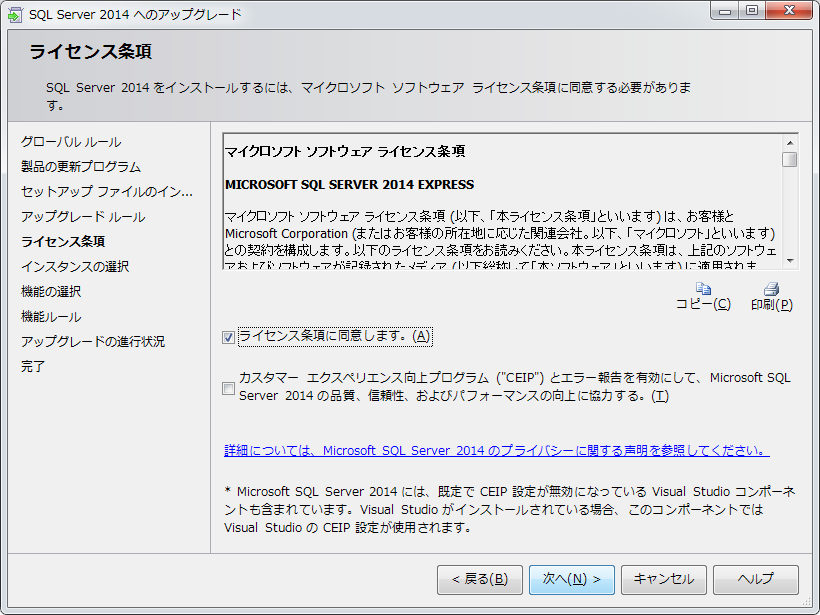
Task: Click the Print icon below license text
Action: tap(771, 289)
